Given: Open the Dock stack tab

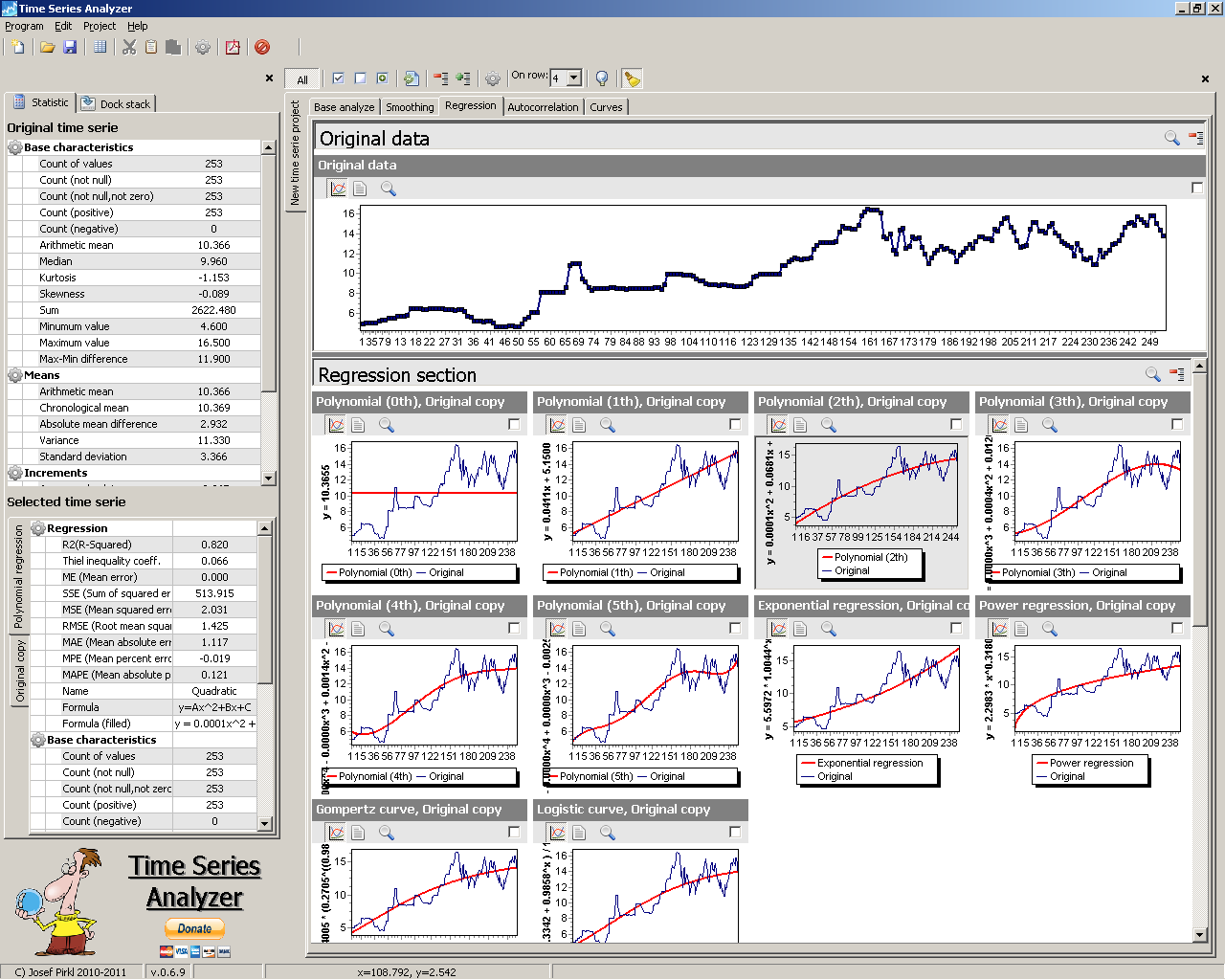Looking at the screenshot, I should click(x=116, y=103).
